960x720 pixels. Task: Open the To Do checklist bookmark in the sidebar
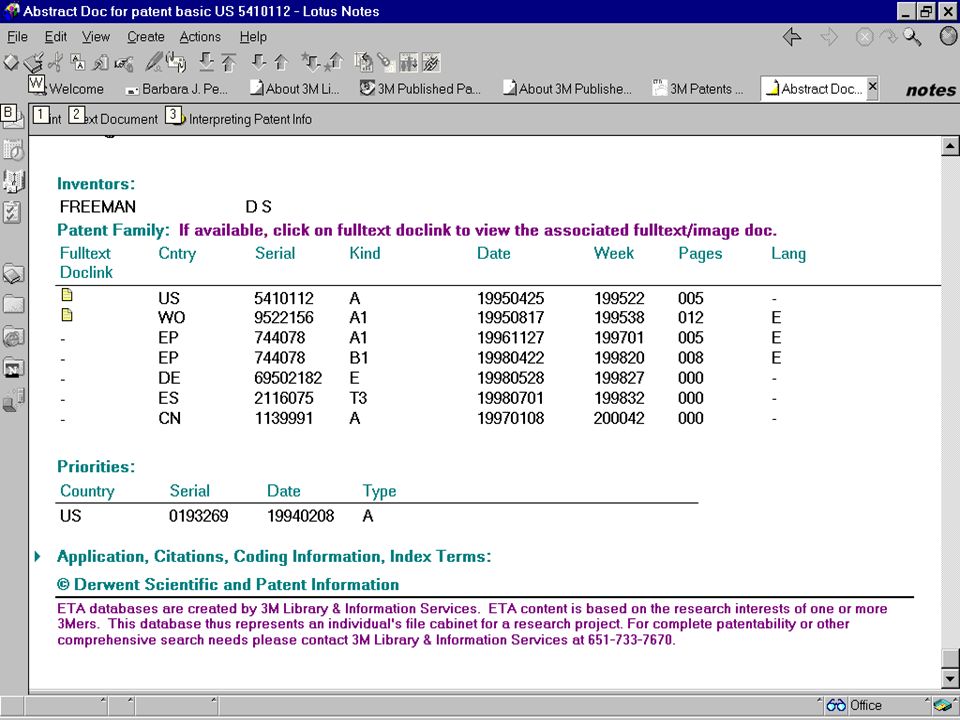[13, 212]
